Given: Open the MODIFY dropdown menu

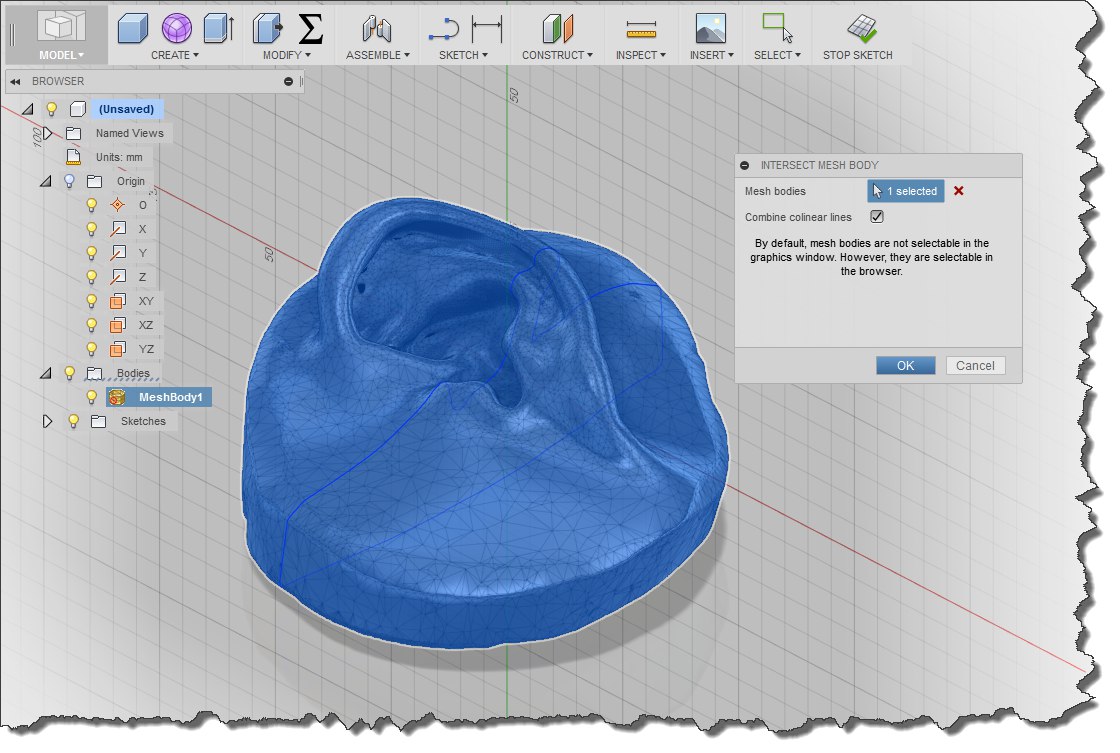Looking at the screenshot, I should (x=286, y=55).
